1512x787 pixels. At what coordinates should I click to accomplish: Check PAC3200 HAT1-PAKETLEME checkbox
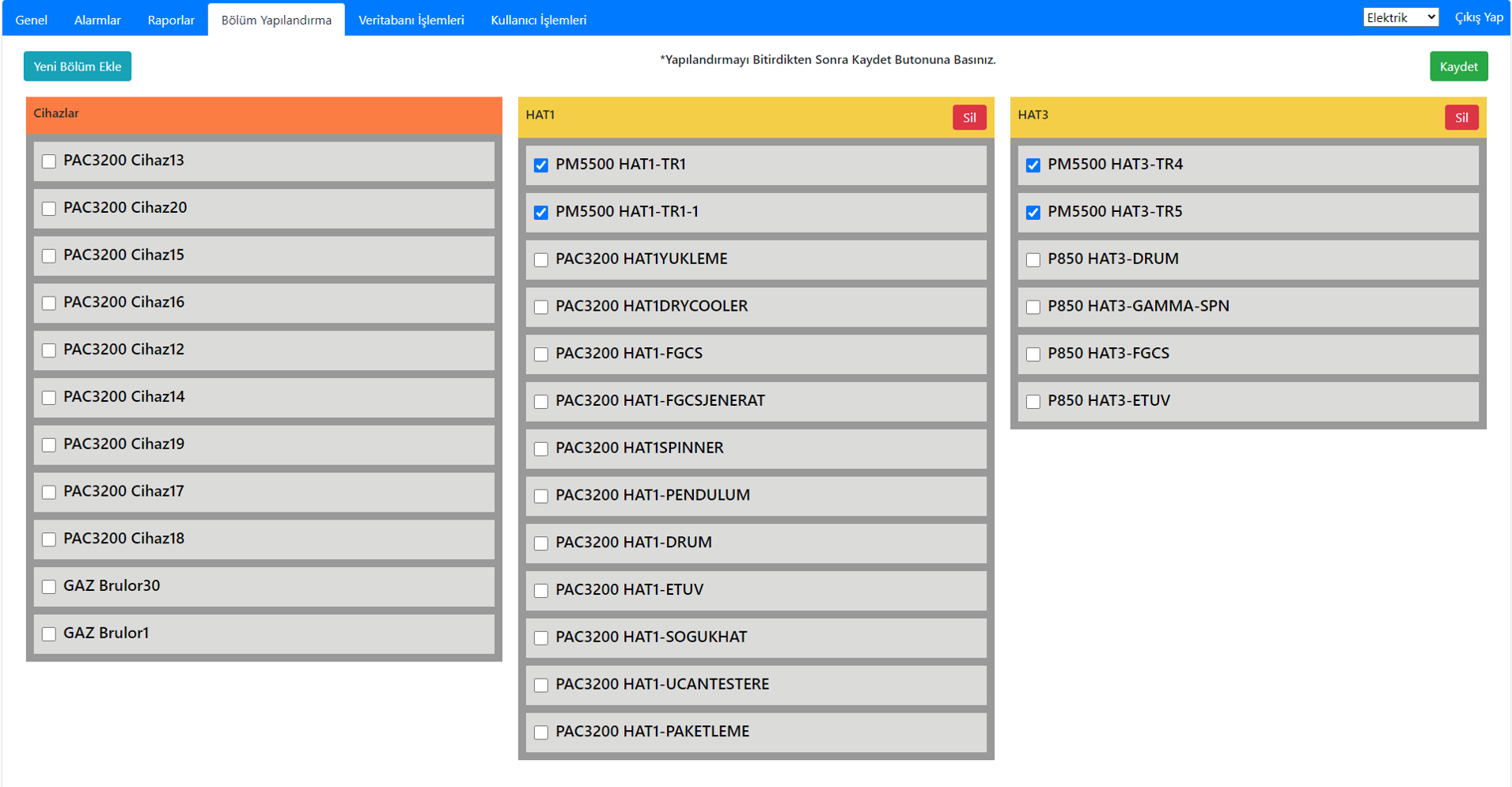click(x=541, y=732)
